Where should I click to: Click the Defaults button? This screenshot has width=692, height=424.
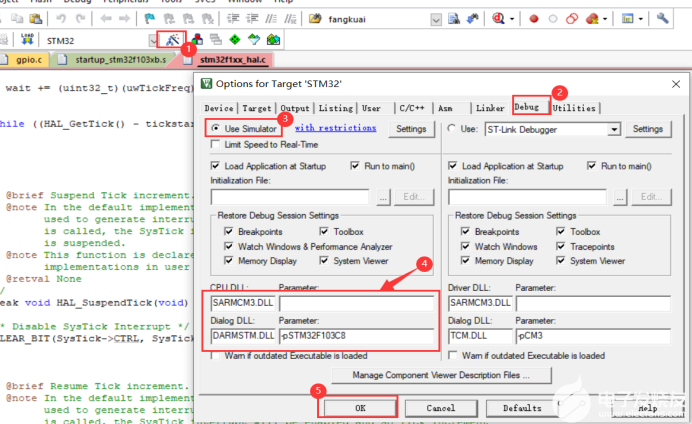[522, 408]
